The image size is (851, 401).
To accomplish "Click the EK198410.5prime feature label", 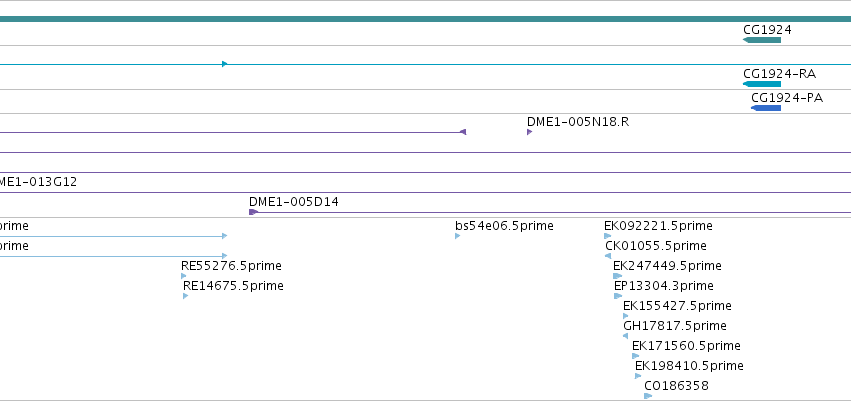I will (689, 366).
